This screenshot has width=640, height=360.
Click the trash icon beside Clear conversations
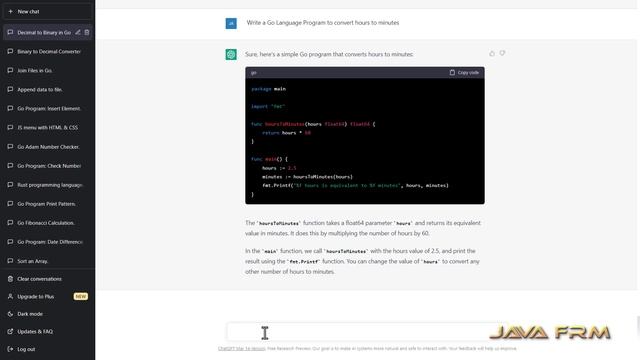pos(10,279)
